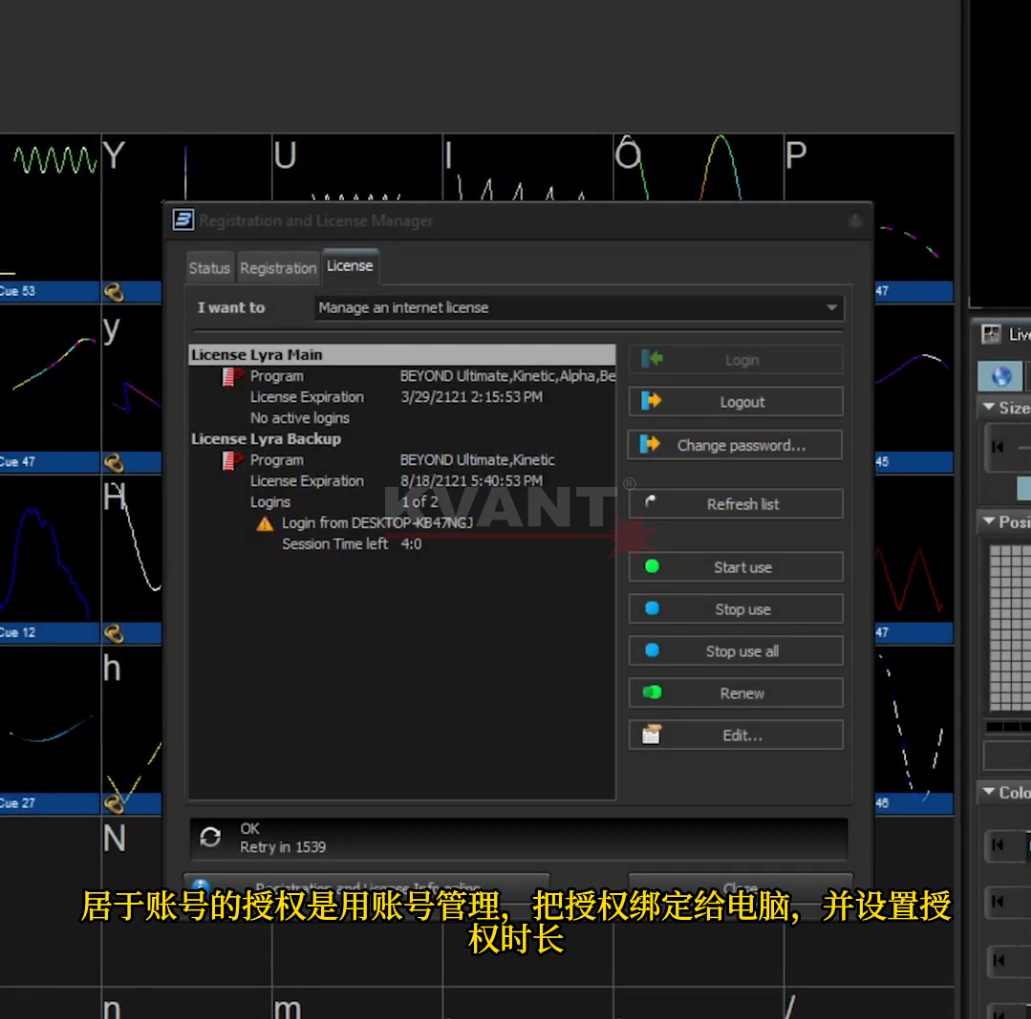Click the "Session Time left" row
The height and width of the screenshot is (1019, 1031).
point(352,544)
